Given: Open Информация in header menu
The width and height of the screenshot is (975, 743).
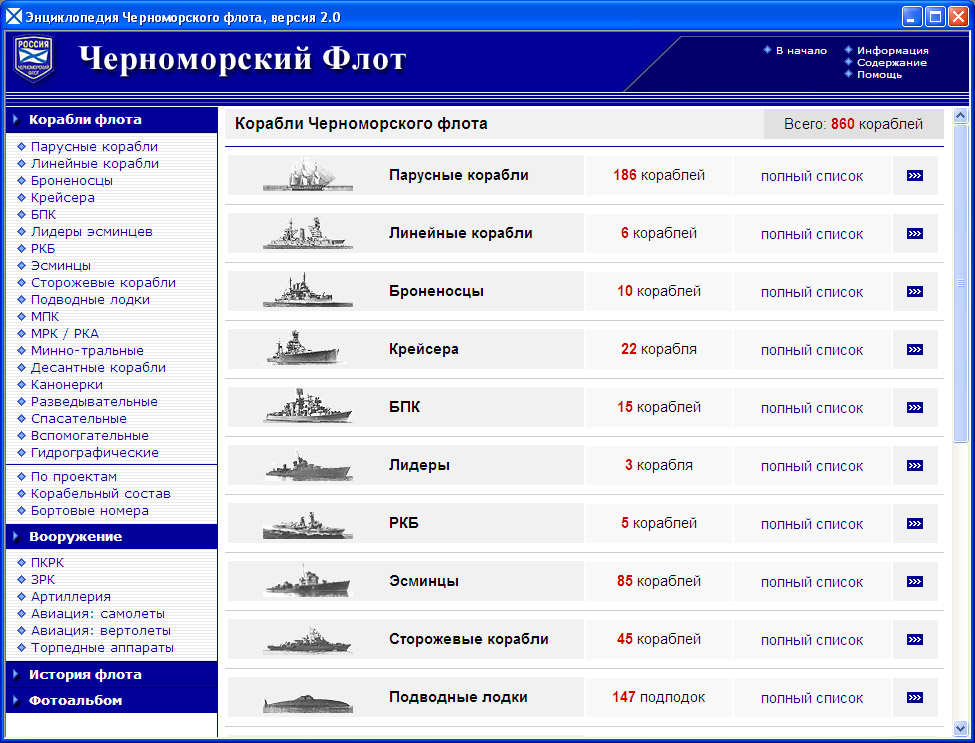Looking at the screenshot, I should click(x=892, y=50).
